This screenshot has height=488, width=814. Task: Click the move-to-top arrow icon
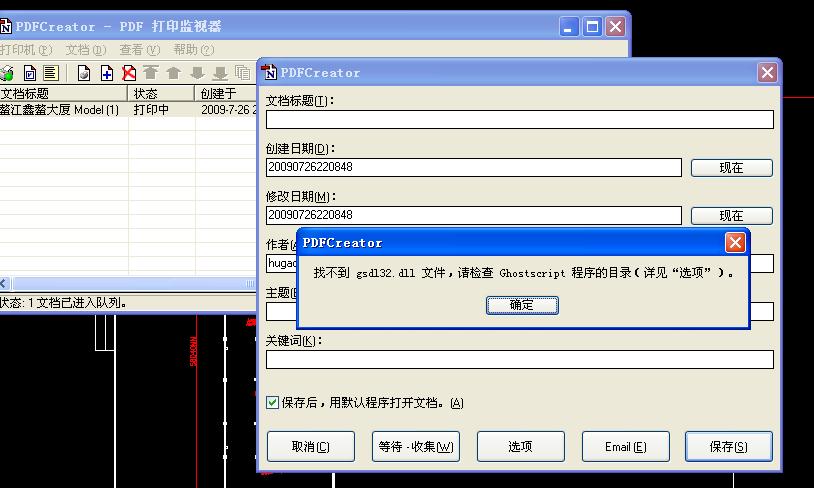point(151,73)
